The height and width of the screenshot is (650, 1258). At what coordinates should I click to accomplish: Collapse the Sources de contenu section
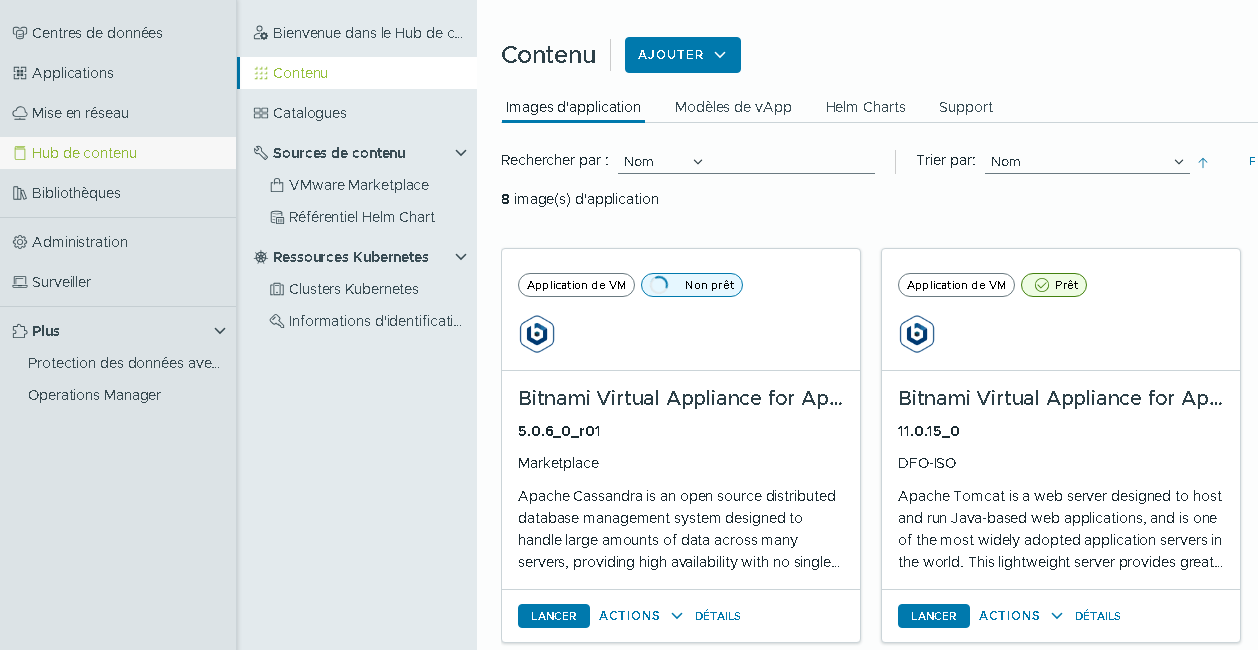click(x=461, y=153)
